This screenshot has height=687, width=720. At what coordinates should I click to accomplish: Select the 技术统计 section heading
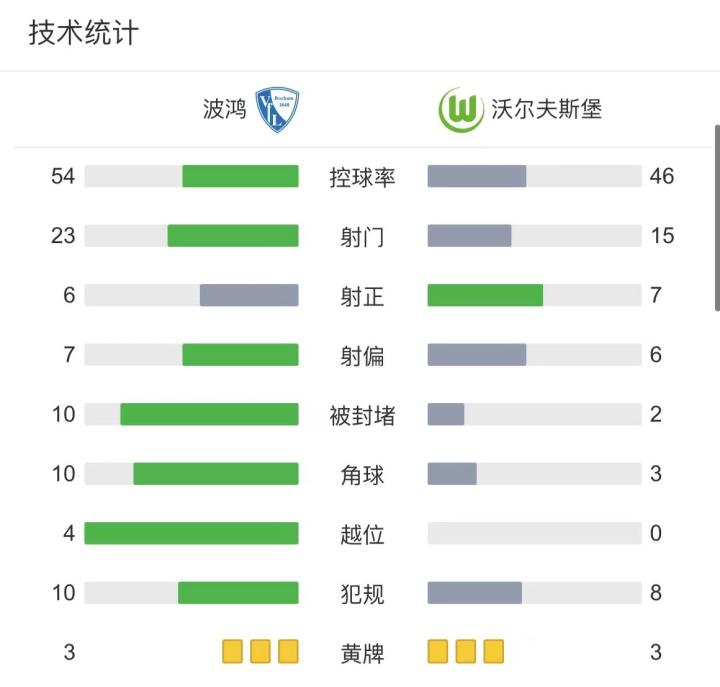(x=84, y=34)
